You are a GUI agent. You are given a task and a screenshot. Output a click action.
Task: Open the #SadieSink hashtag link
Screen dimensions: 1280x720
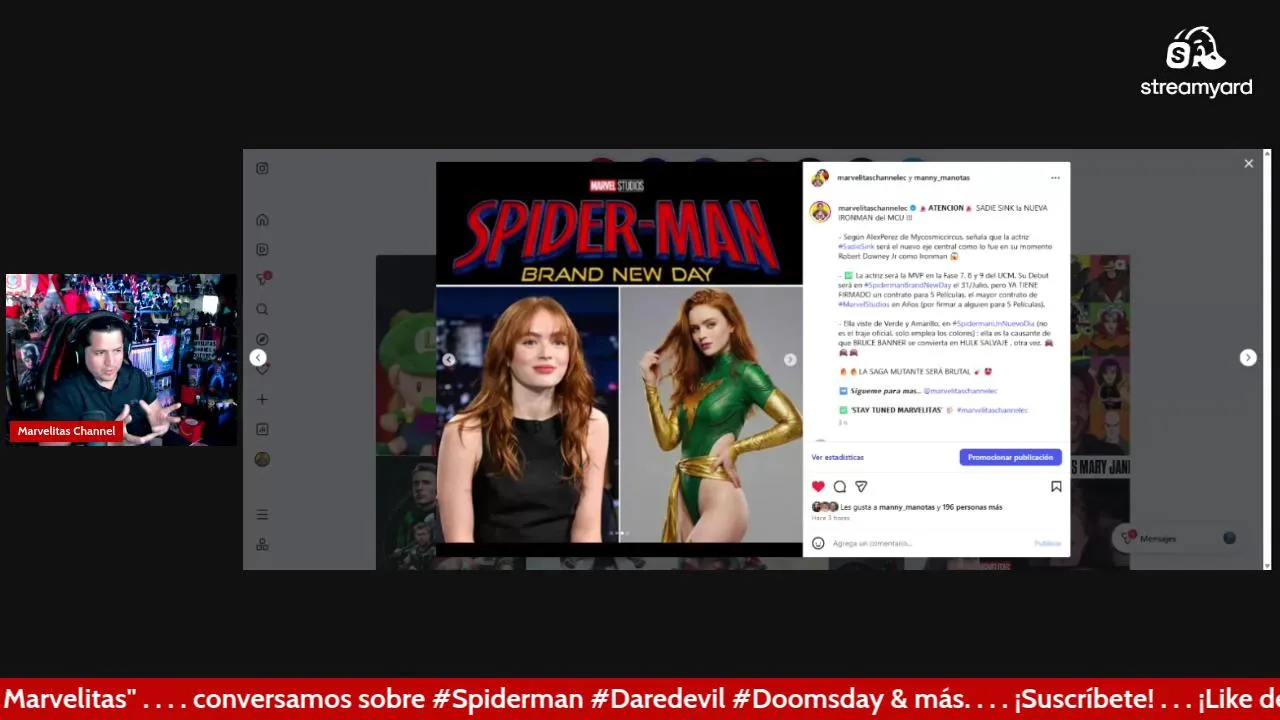856,246
